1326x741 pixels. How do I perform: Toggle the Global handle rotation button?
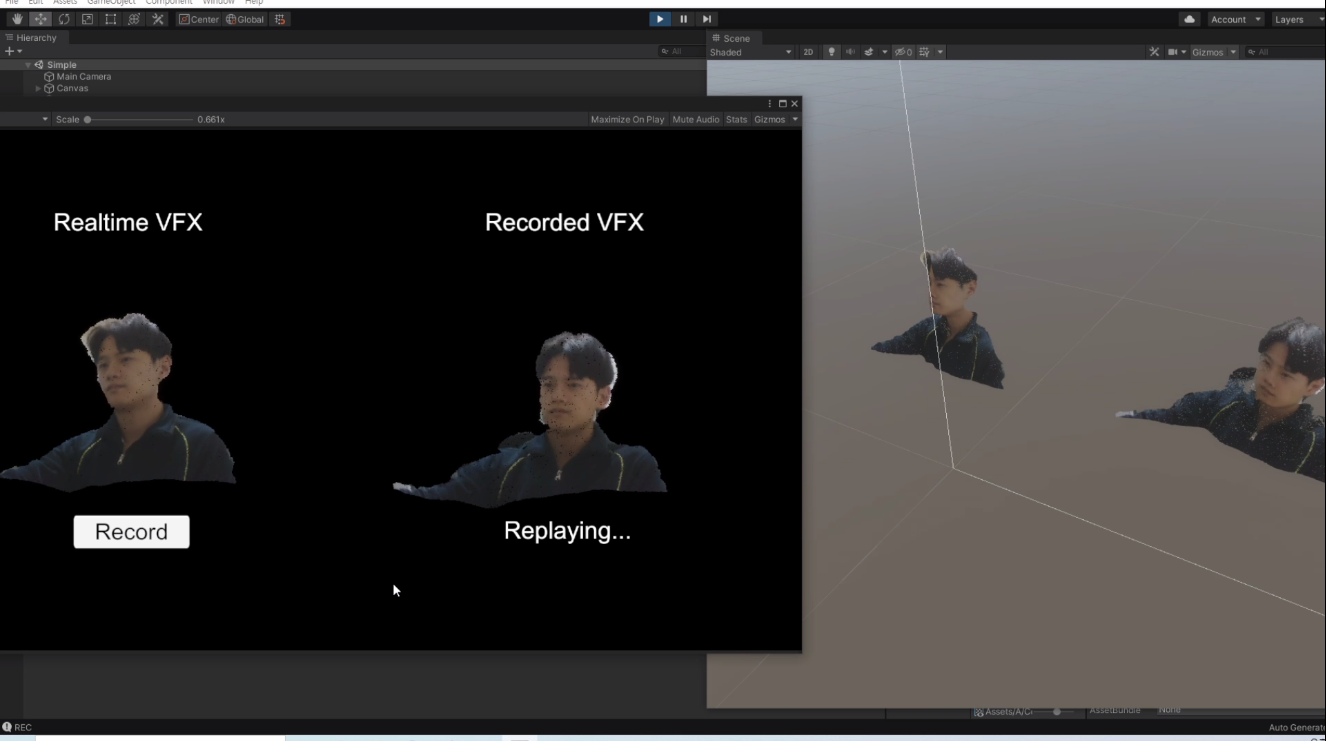(245, 19)
